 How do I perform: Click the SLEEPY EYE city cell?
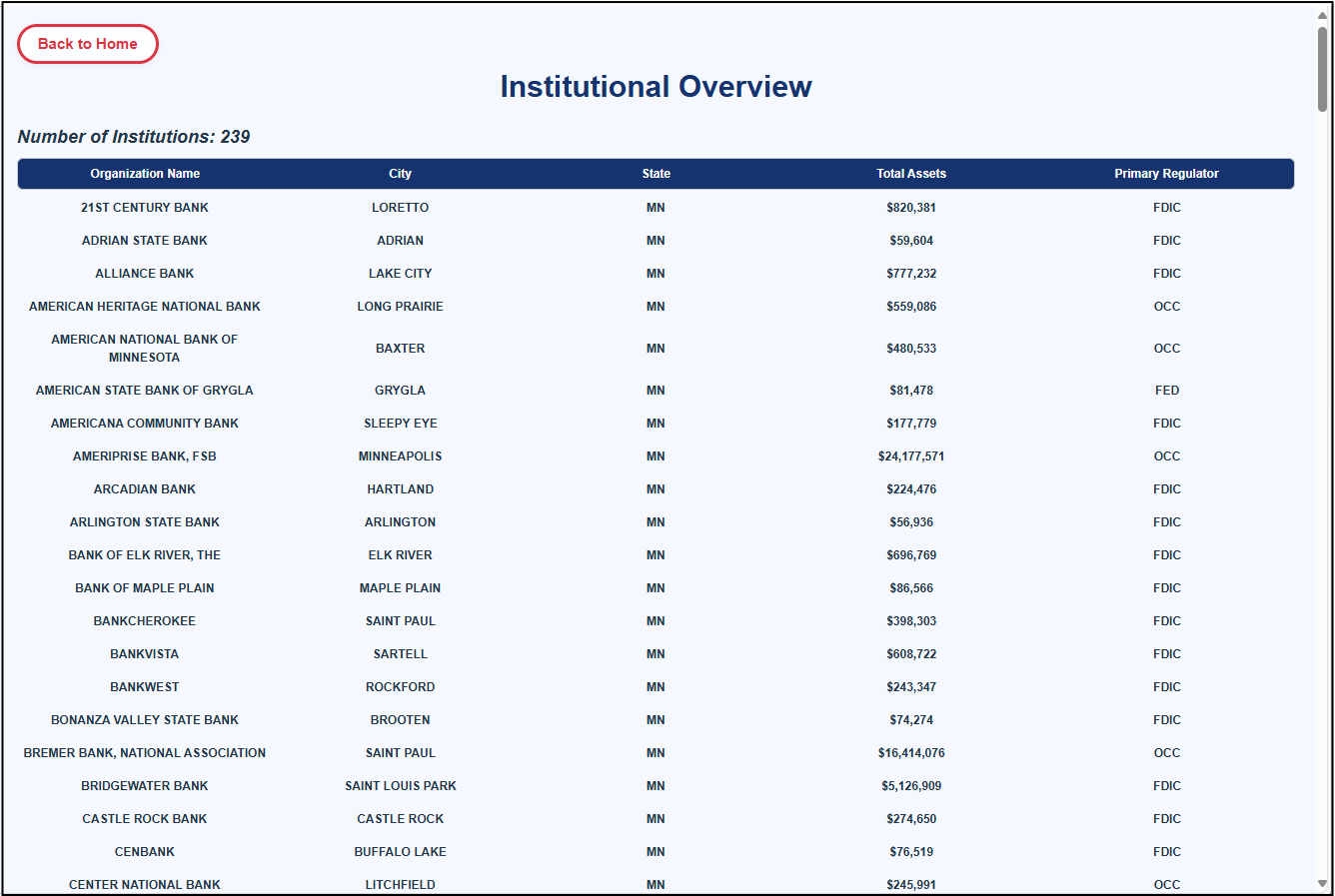click(x=400, y=424)
